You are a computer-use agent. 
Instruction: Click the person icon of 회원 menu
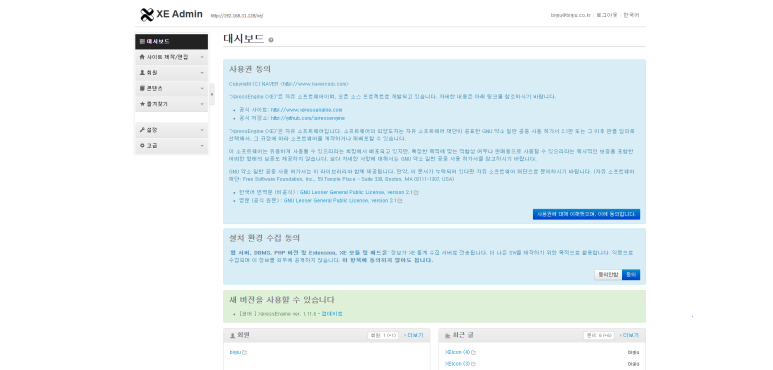pyautogui.click(x=142, y=72)
